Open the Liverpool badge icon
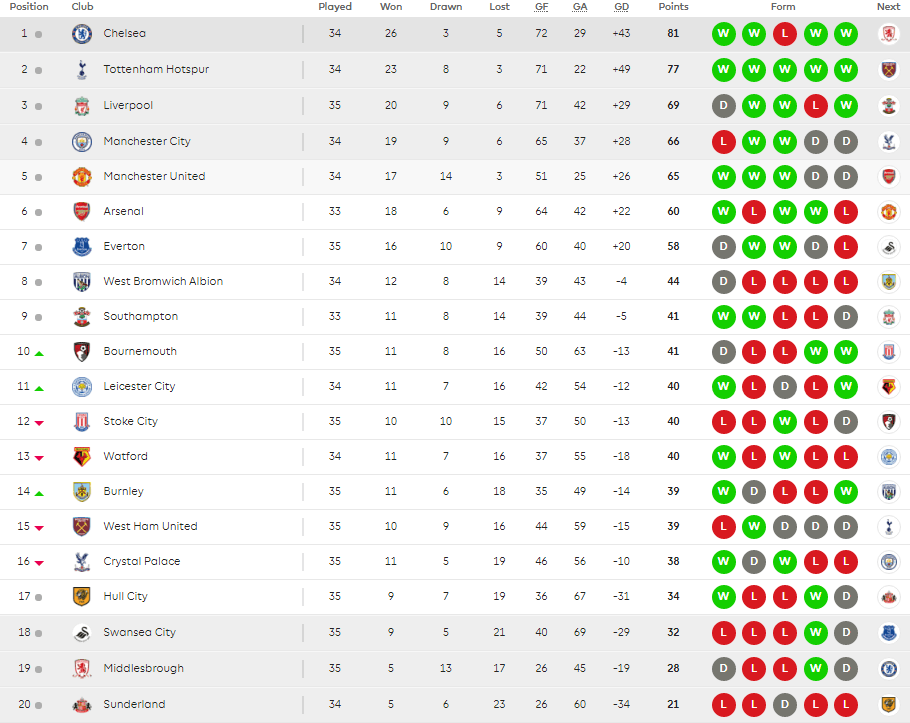 pyautogui.click(x=82, y=106)
